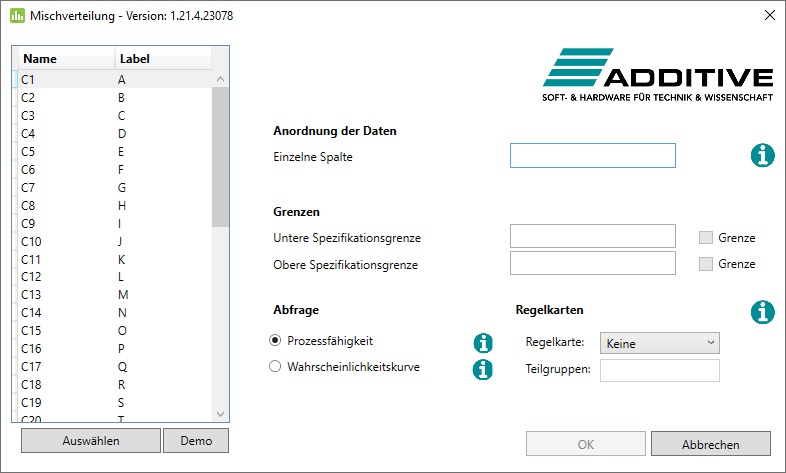Image resolution: width=786 pixels, height=473 pixels.
Task: Click the info icon beside Einzelne Spalte
Action: (762, 155)
